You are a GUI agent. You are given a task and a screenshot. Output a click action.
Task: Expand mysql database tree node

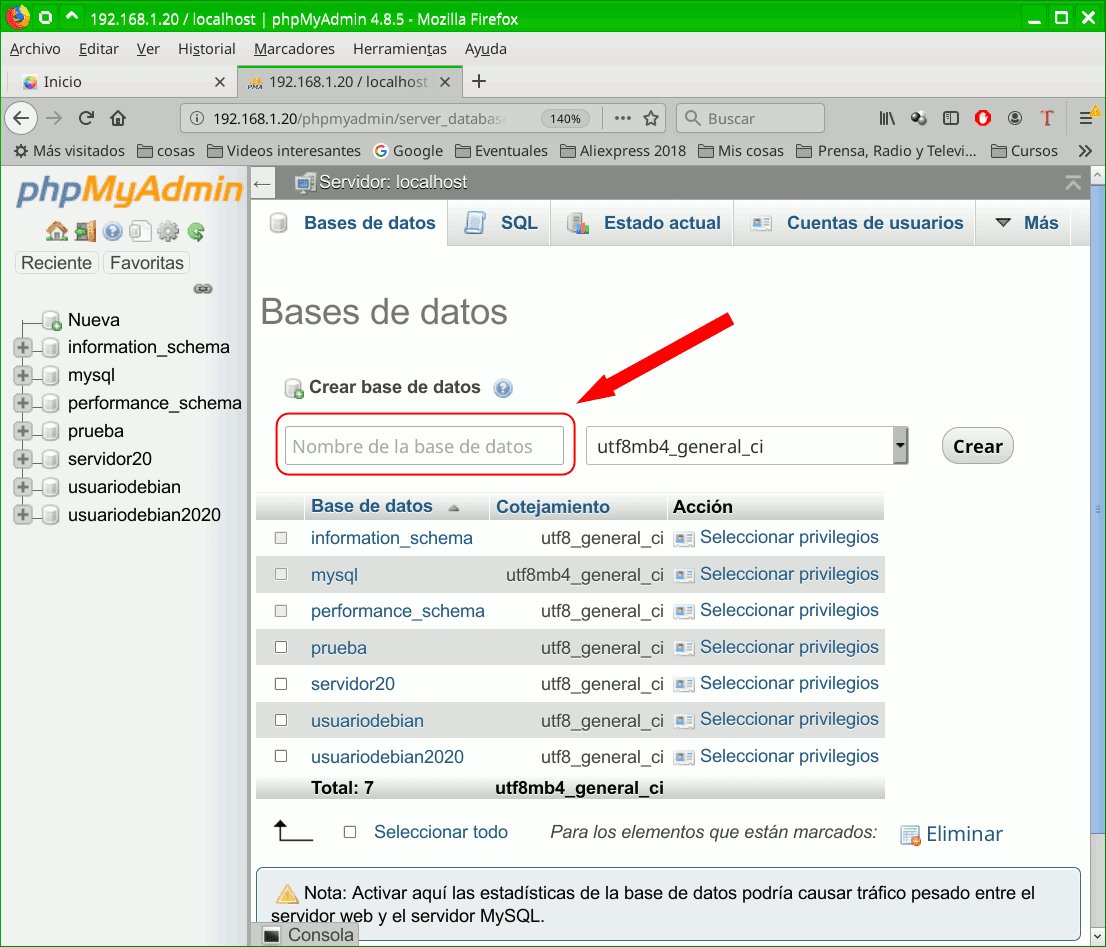pyautogui.click(x=23, y=375)
